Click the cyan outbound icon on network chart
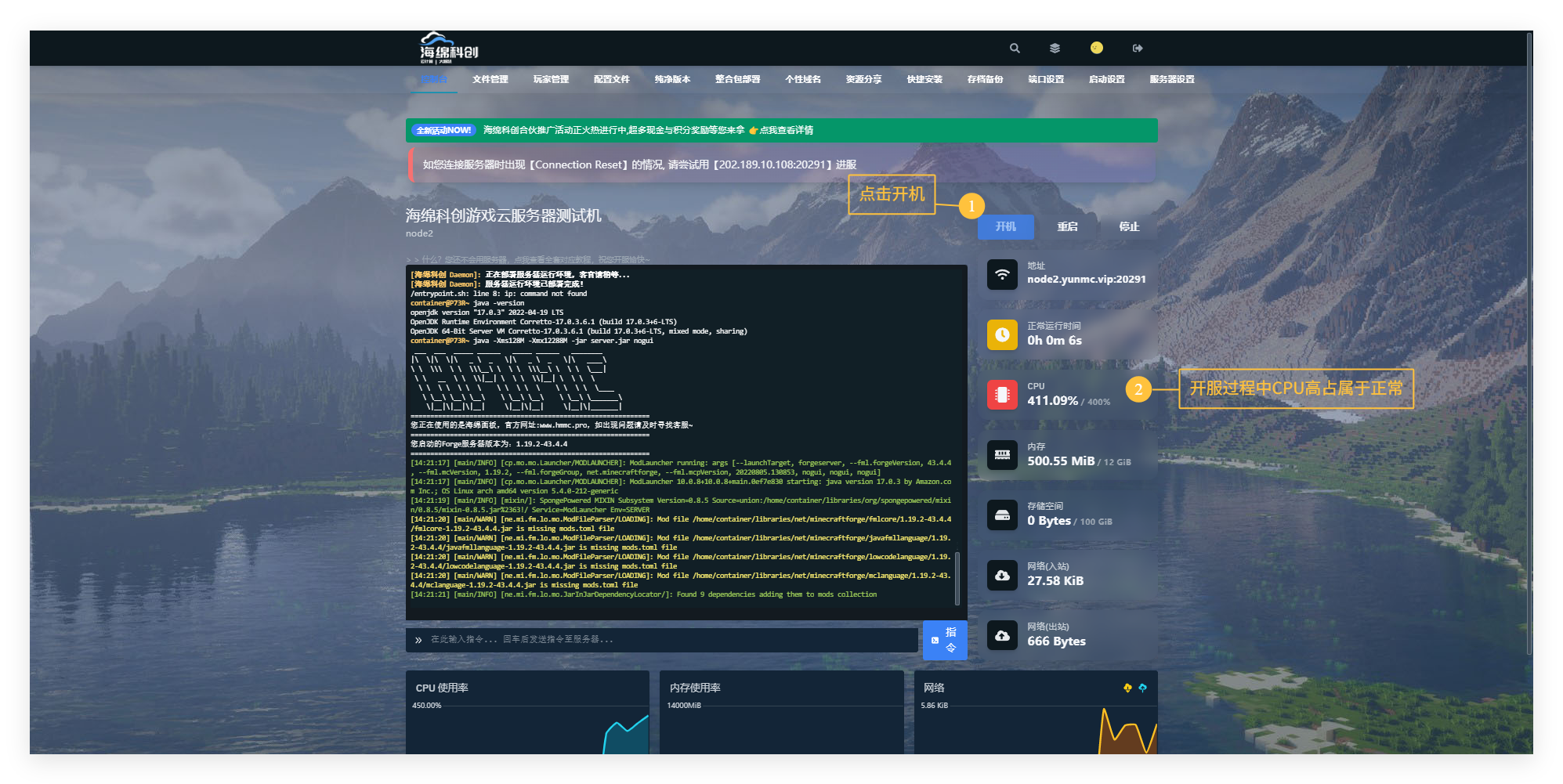This screenshot has height=784, width=1563. point(1142,688)
